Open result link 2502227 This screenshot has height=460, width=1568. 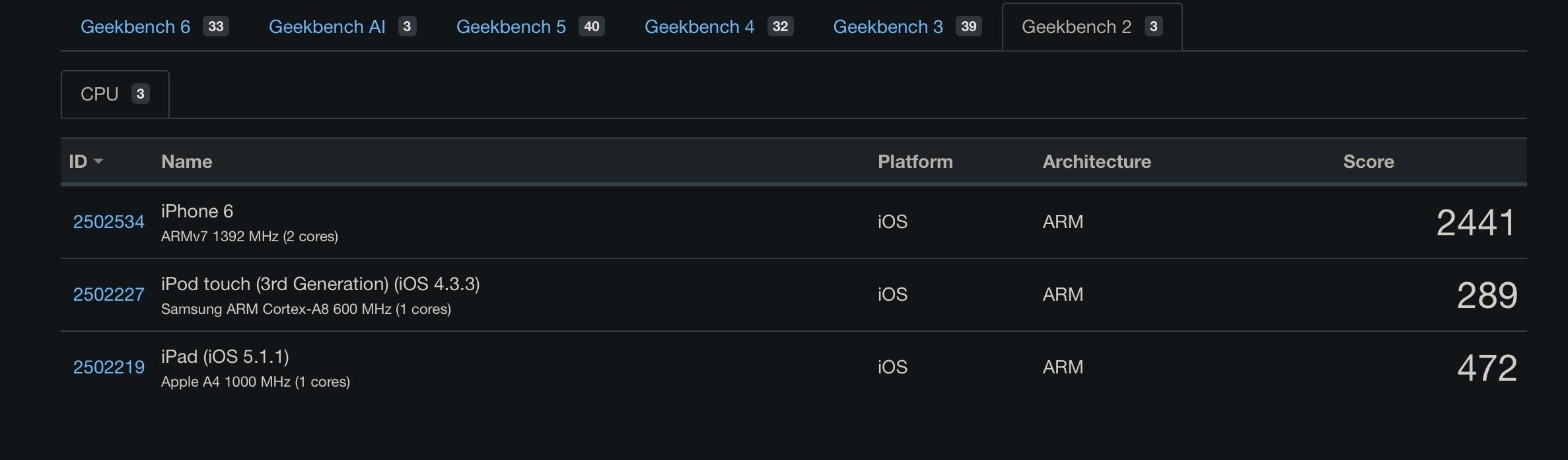point(108,295)
